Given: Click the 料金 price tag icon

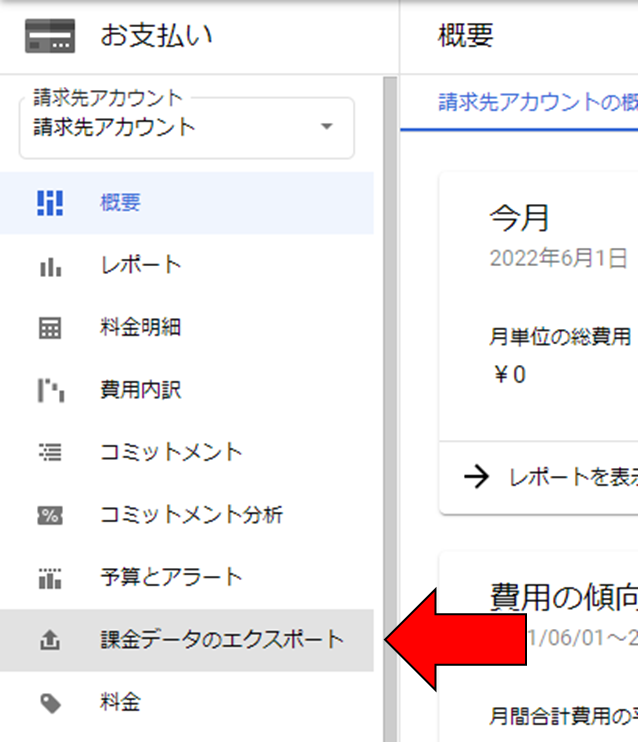Looking at the screenshot, I should (x=51, y=703).
